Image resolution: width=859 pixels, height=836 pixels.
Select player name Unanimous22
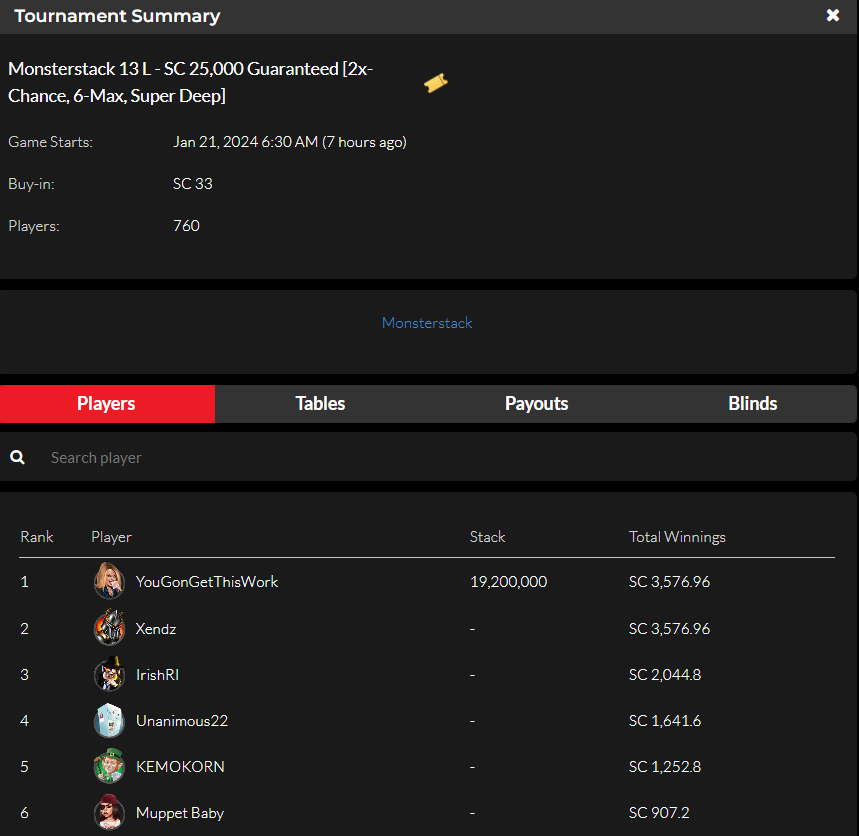point(182,720)
